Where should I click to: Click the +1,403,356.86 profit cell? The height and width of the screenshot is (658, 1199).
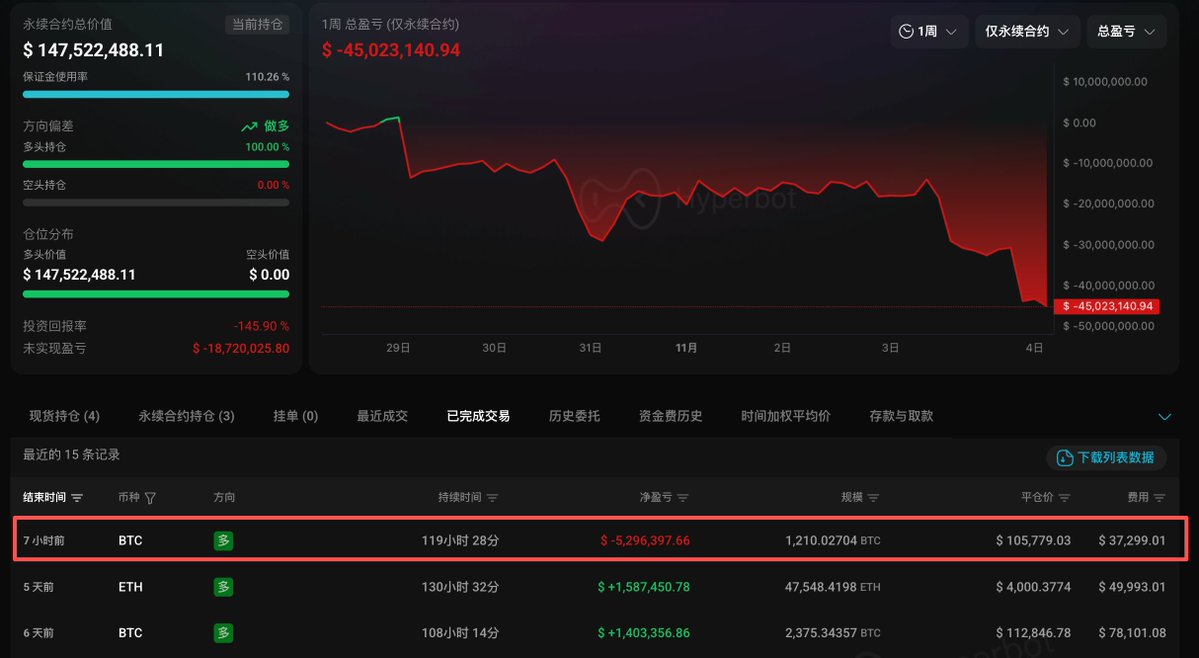coord(643,633)
